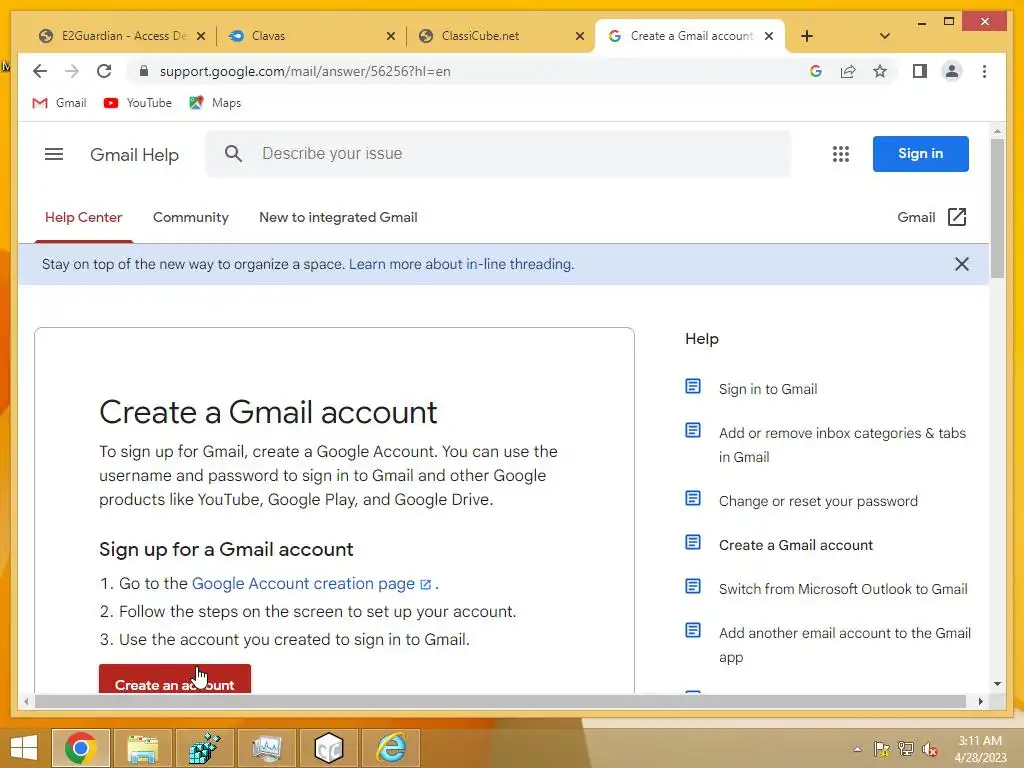
Task: Click the browser forward arrow
Action: click(72, 71)
